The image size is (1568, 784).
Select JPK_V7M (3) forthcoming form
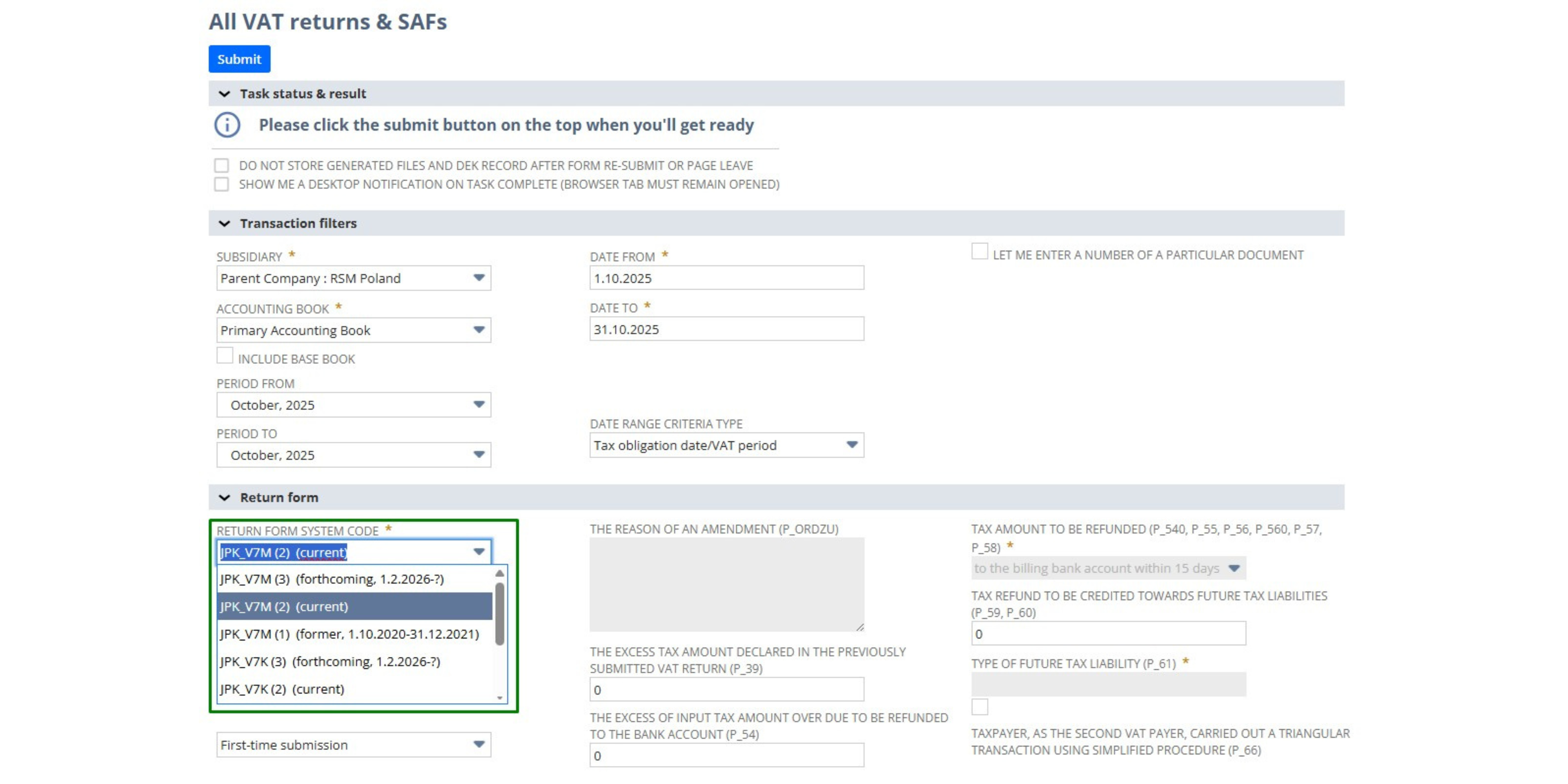[x=332, y=579]
